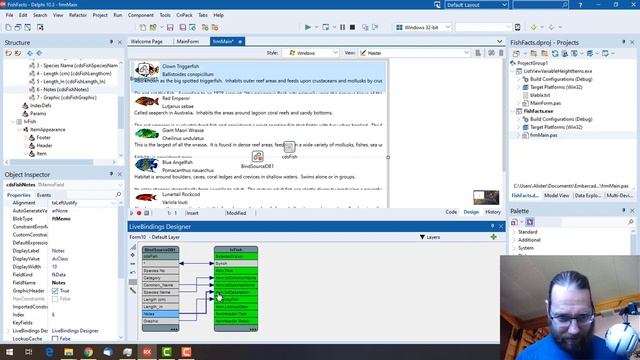The width and height of the screenshot is (640, 360).
Task: Pin the Structure panel
Action: click(111, 42)
